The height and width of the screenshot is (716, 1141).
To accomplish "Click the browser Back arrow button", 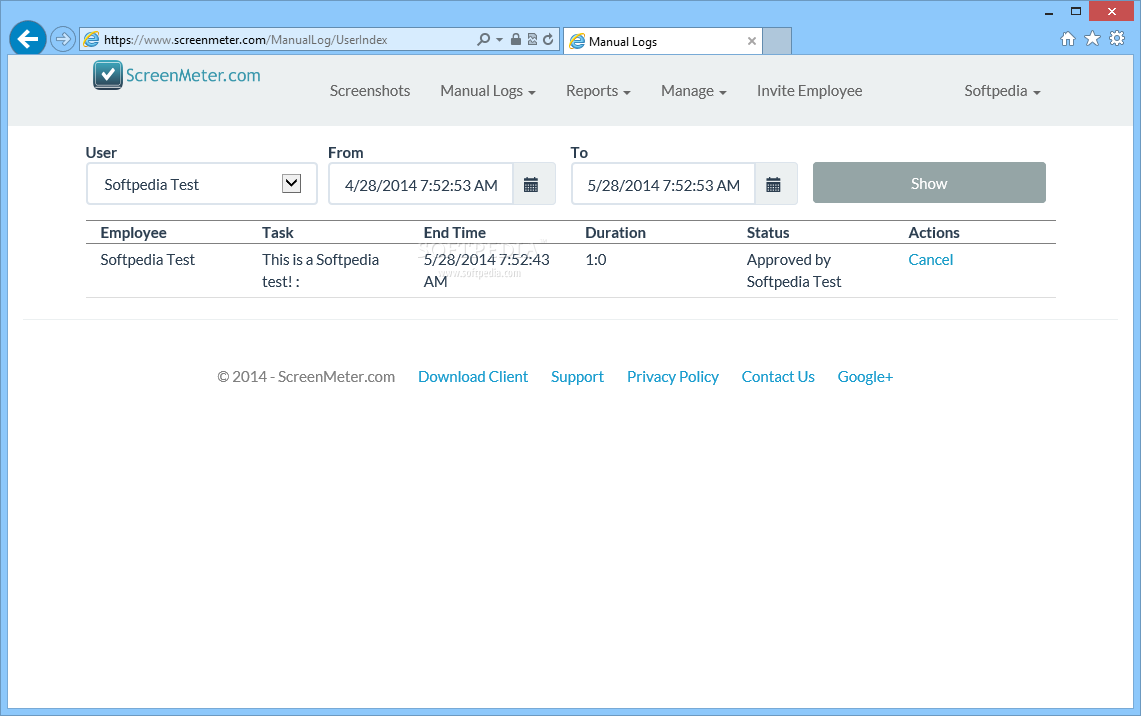I will coord(28,39).
